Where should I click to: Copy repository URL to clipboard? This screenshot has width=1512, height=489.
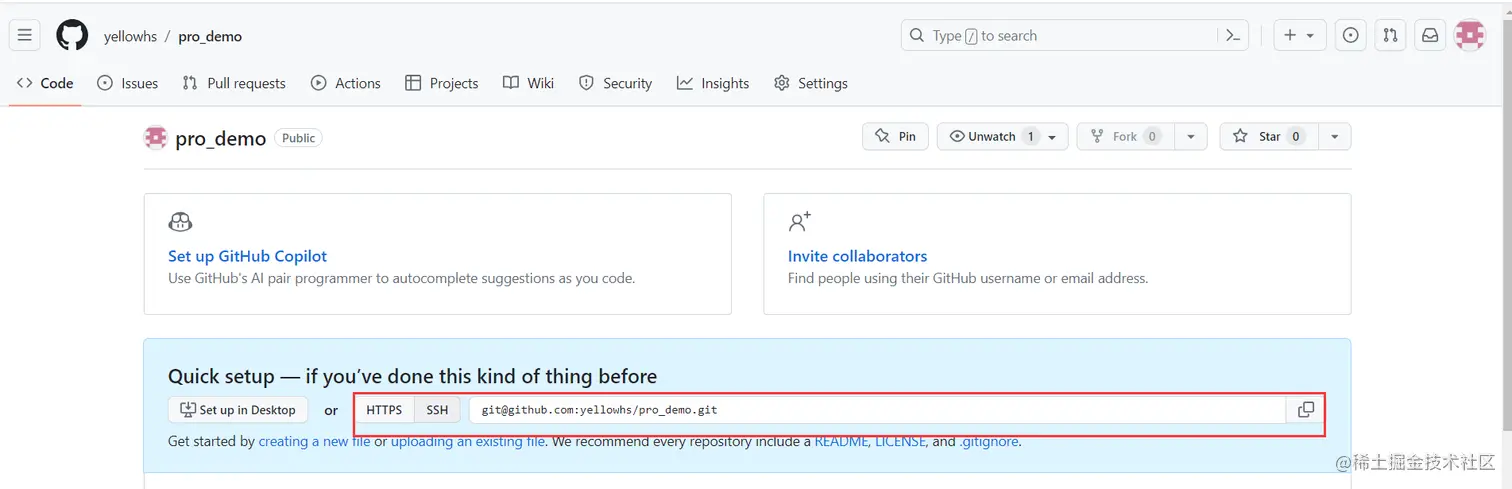(1305, 410)
